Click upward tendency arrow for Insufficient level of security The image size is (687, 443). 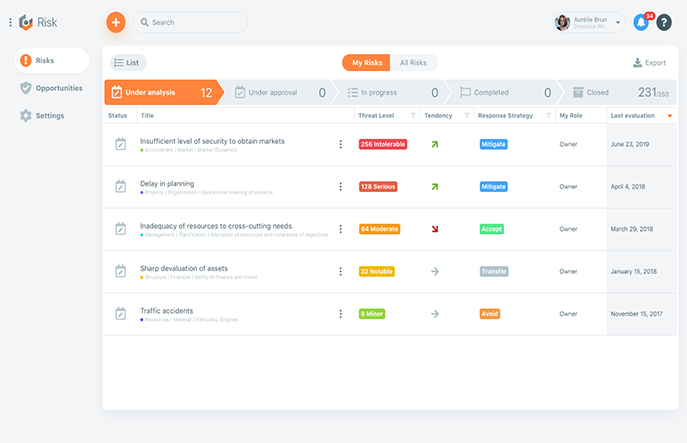coord(435,144)
